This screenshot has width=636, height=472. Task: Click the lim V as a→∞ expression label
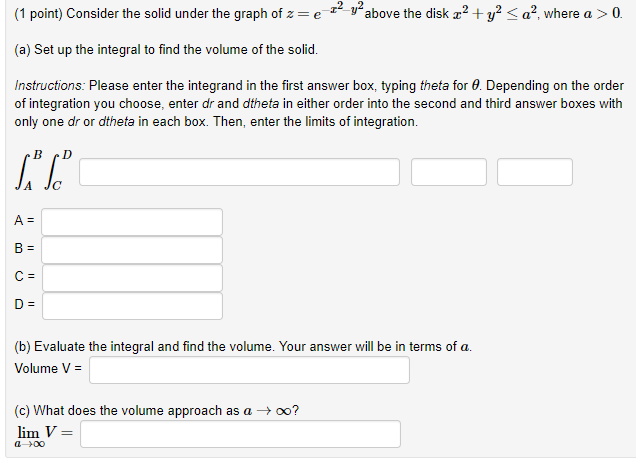(x=44, y=436)
